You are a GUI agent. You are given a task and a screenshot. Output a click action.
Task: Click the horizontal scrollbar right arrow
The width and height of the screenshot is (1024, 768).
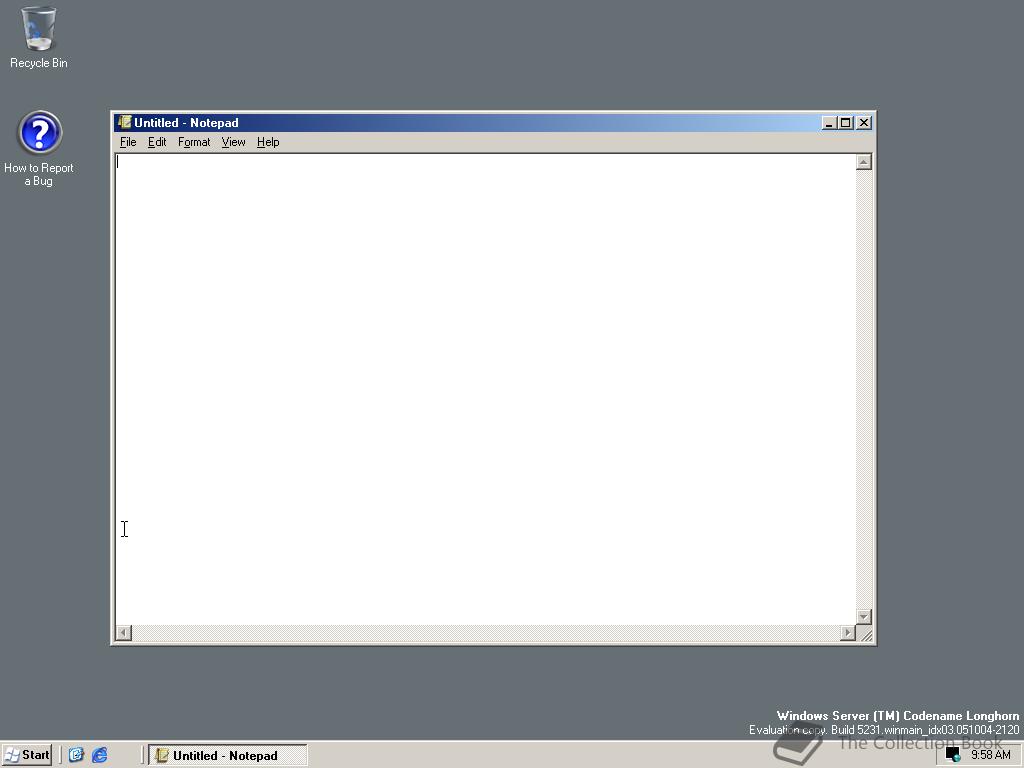(848, 632)
